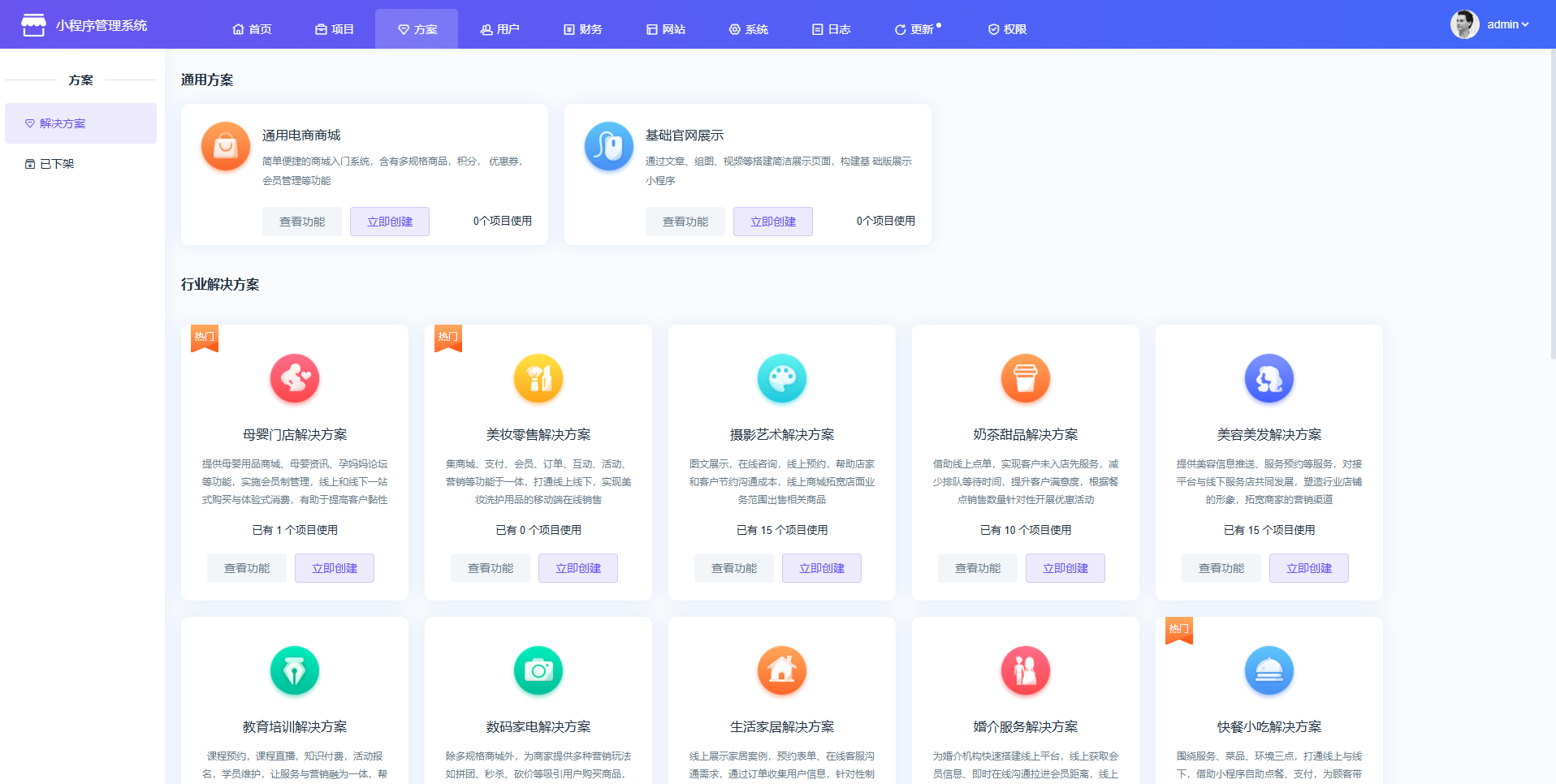Image resolution: width=1556 pixels, height=784 pixels.
Task: Click the 摄影艺术 palette icon
Action: [x=781, y=378]
